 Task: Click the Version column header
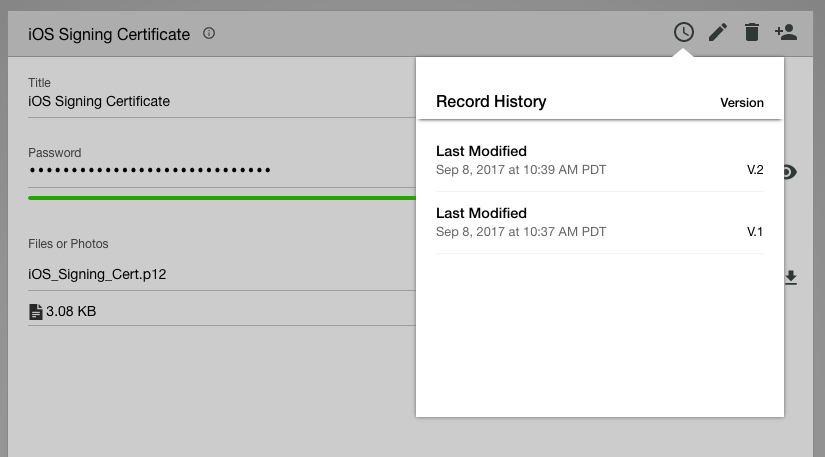741,103
